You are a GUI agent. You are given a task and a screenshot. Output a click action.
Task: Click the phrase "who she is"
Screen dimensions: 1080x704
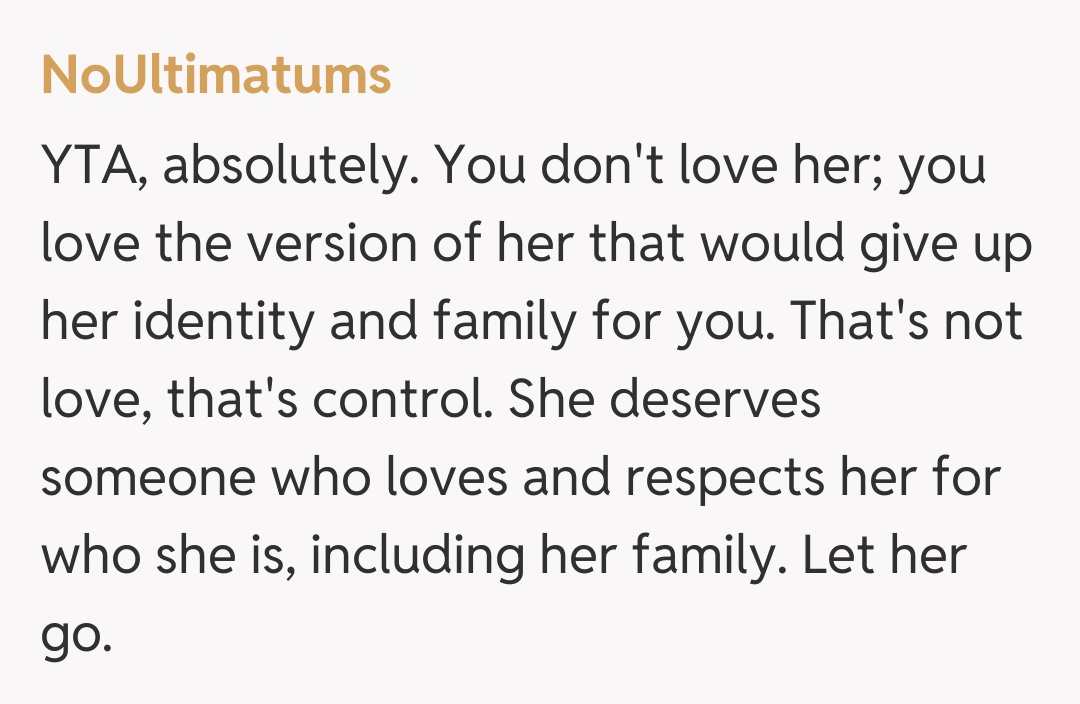click(x=166, y=556)
